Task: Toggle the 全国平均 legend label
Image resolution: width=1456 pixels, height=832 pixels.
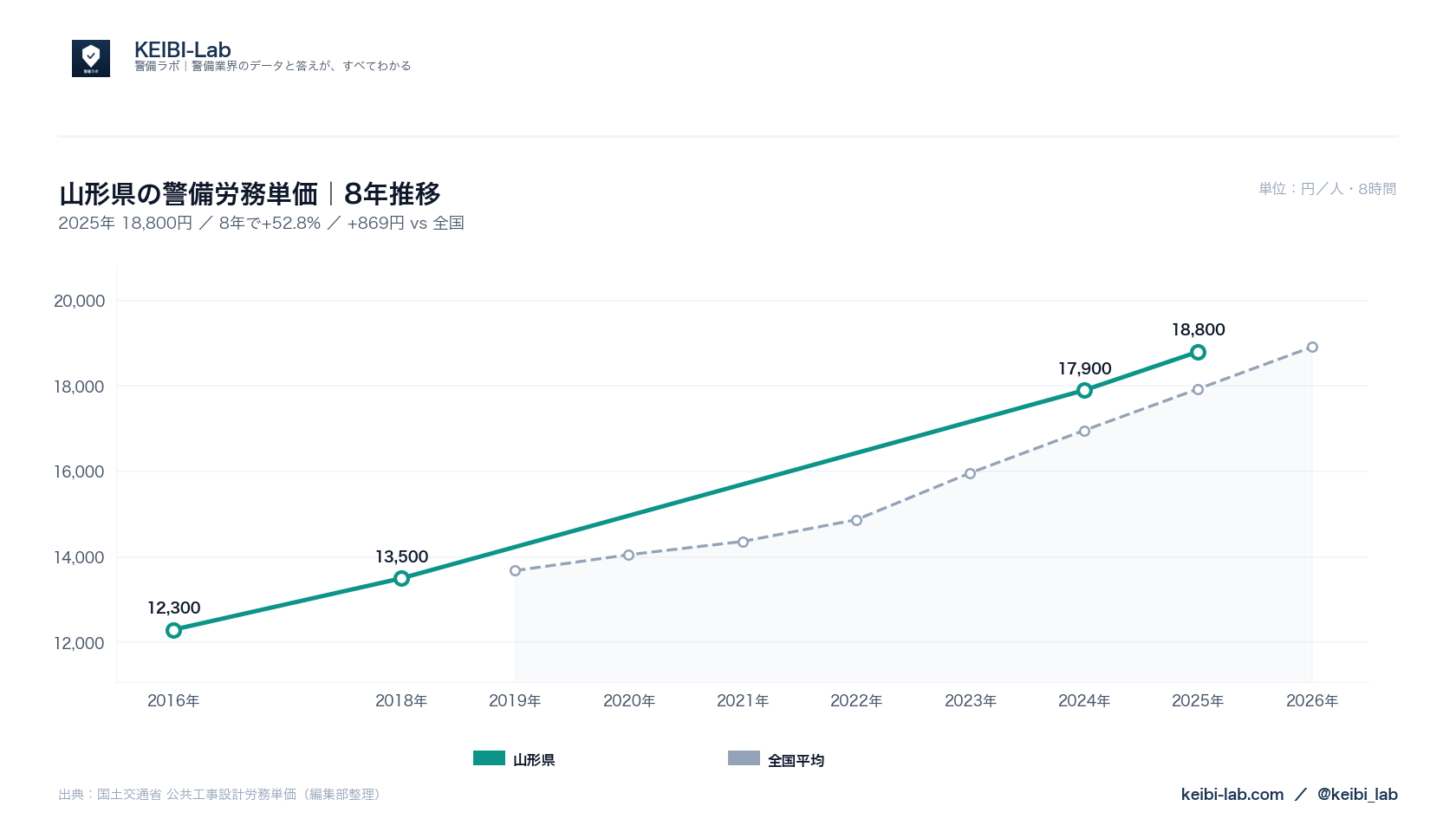Action: tap(796, 760)
